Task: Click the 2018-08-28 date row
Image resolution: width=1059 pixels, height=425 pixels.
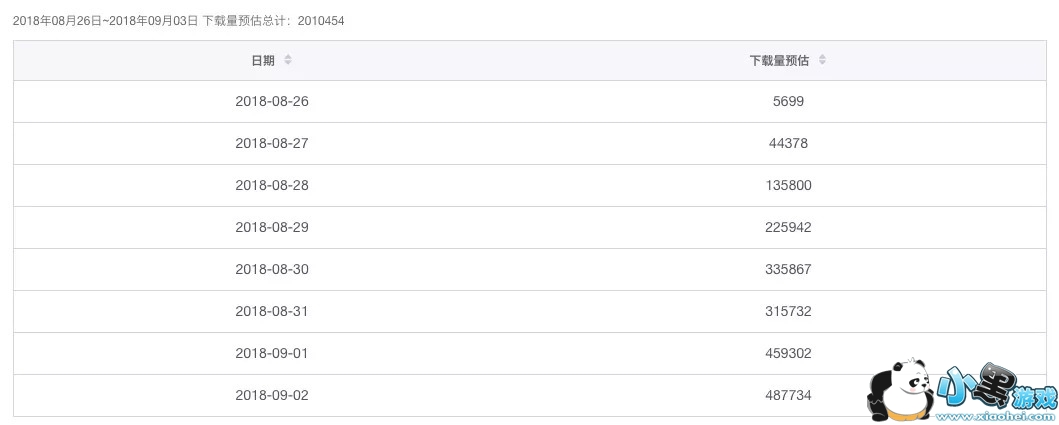Action: tap(272, 185)
